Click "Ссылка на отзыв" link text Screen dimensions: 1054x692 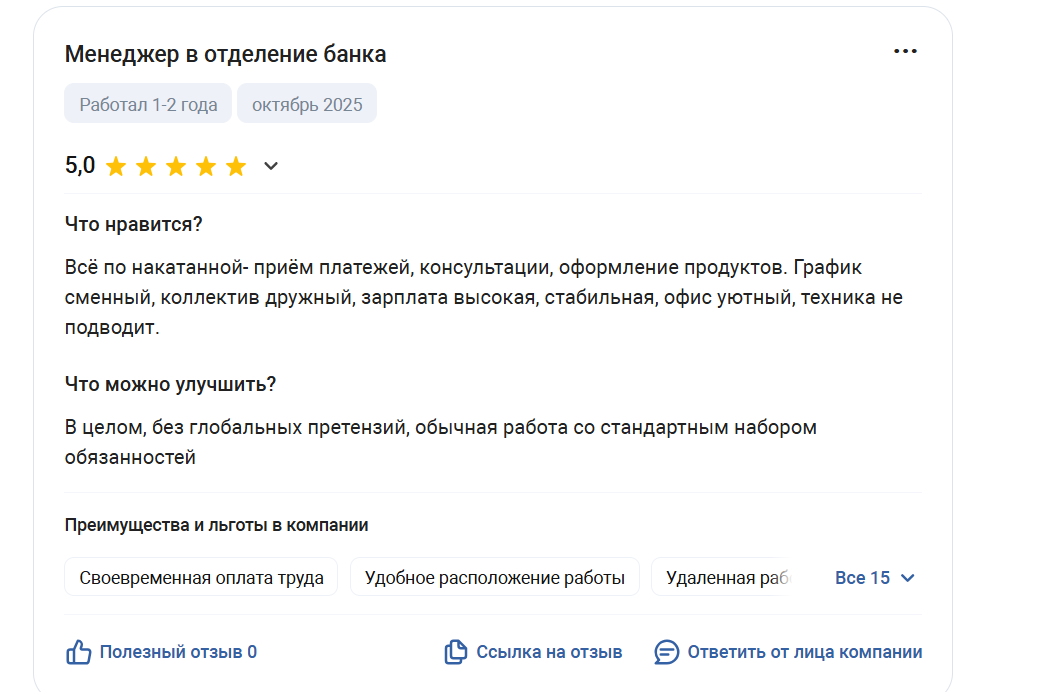(x=549, y=653)
